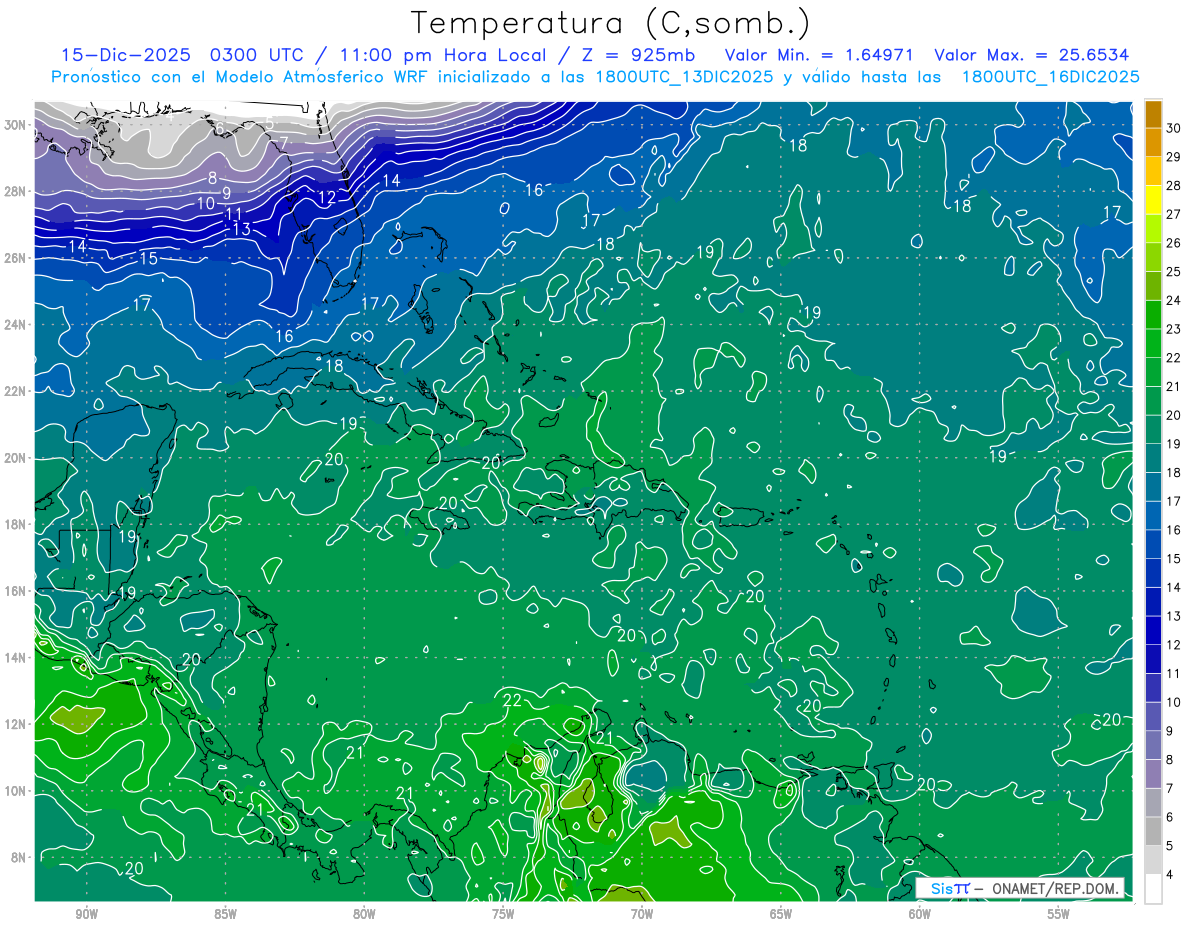1200x927 pixels.
Task: Click the '10' contour label on the map
Action: click(x=205, y=203)
